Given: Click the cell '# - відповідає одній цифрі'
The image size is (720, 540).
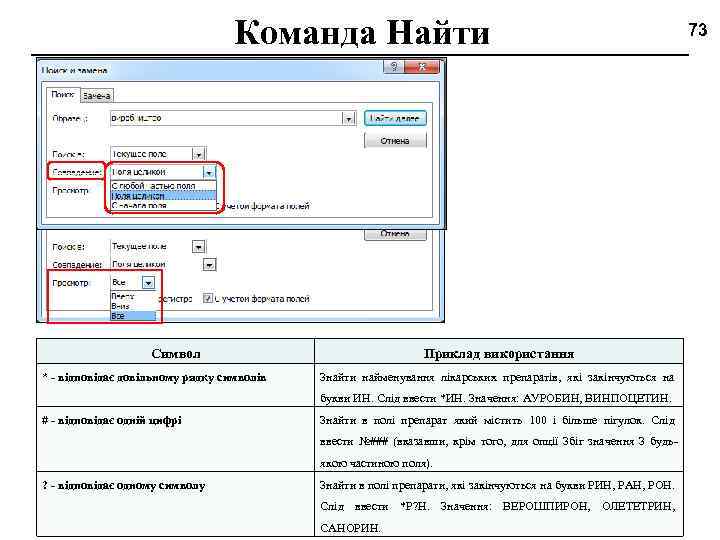Looking at the screenshot, I should click(x=175, y=439).
